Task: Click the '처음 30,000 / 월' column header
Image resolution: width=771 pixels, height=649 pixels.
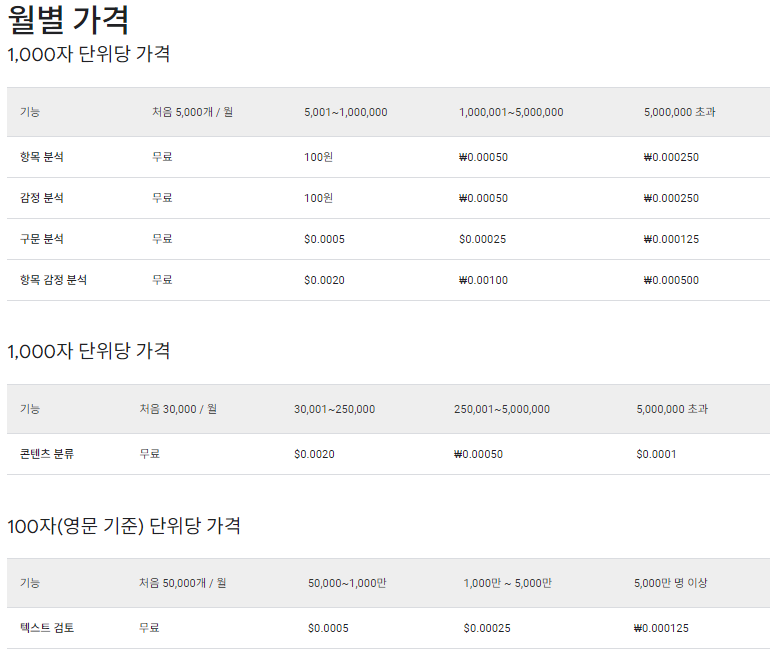Action: click(178, 409)
